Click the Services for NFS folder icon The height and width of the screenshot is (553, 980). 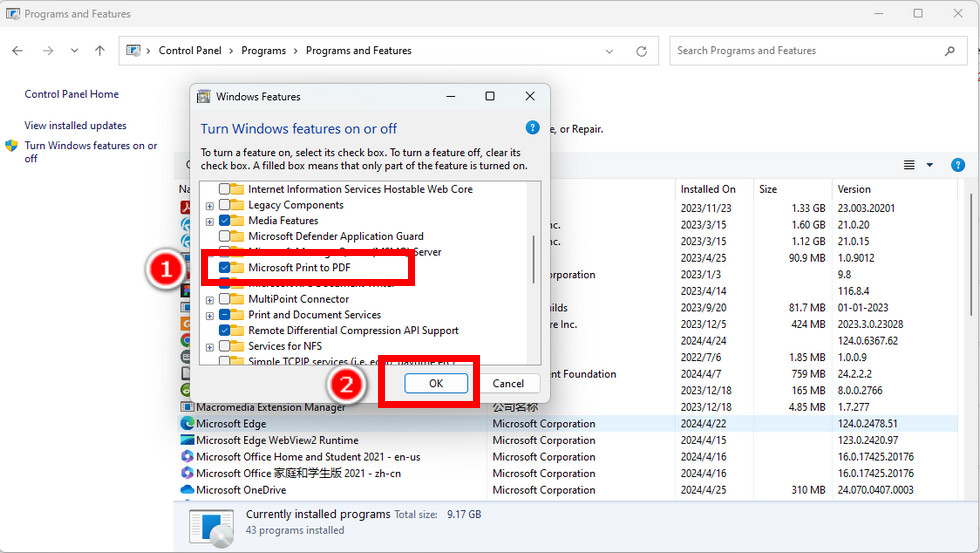(x=237, y=346)
